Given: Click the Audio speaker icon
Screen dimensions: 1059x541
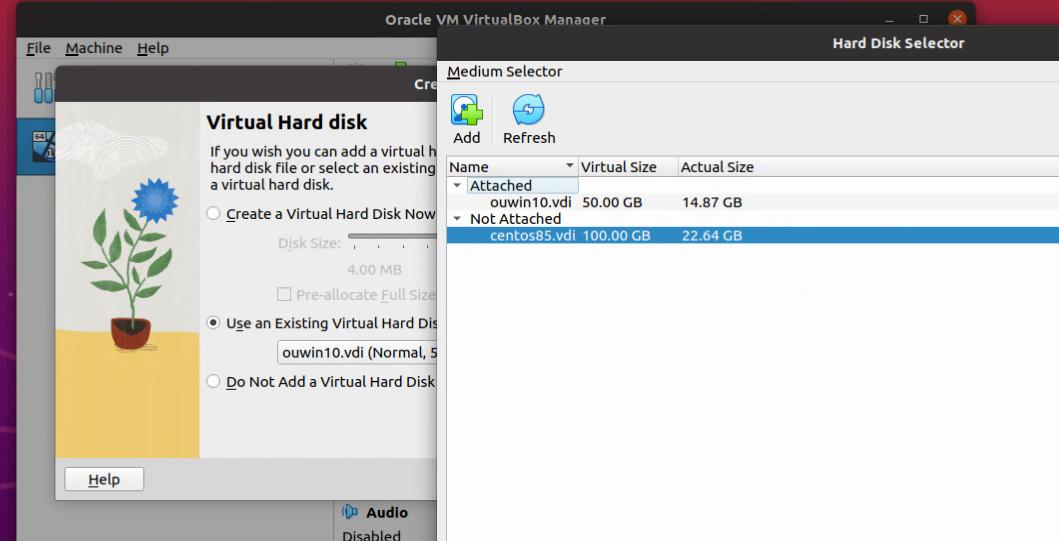Looking at the screenshot, I should click(x=350, y=512).
